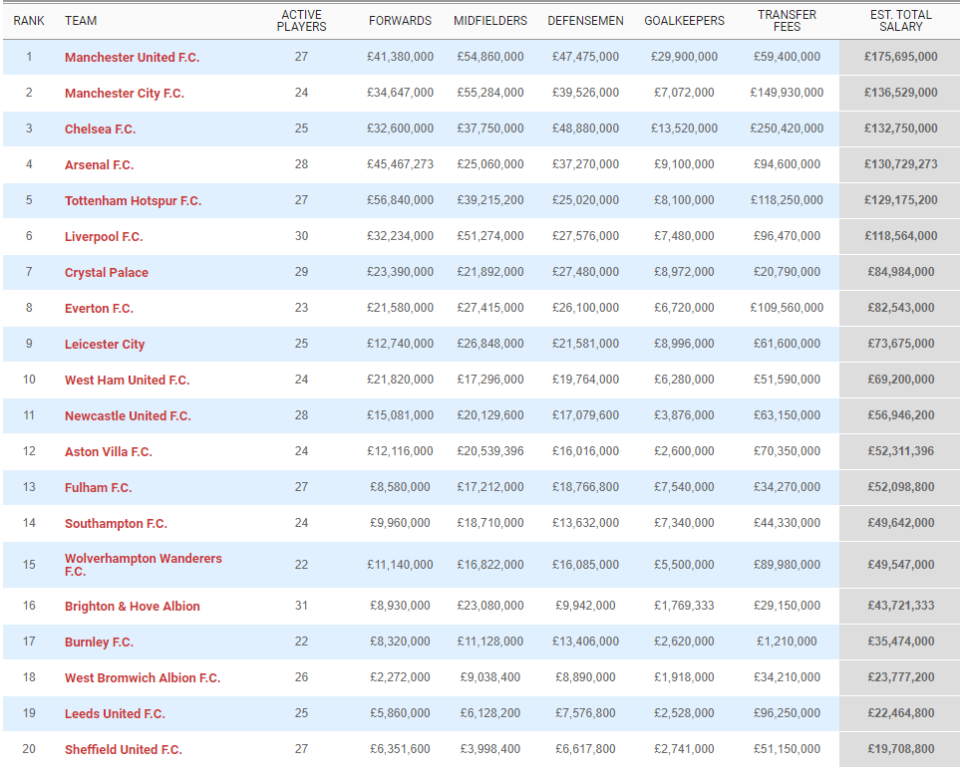Sort table by TEAM column header
Viewport: 960px width, 772px height.
81,21
